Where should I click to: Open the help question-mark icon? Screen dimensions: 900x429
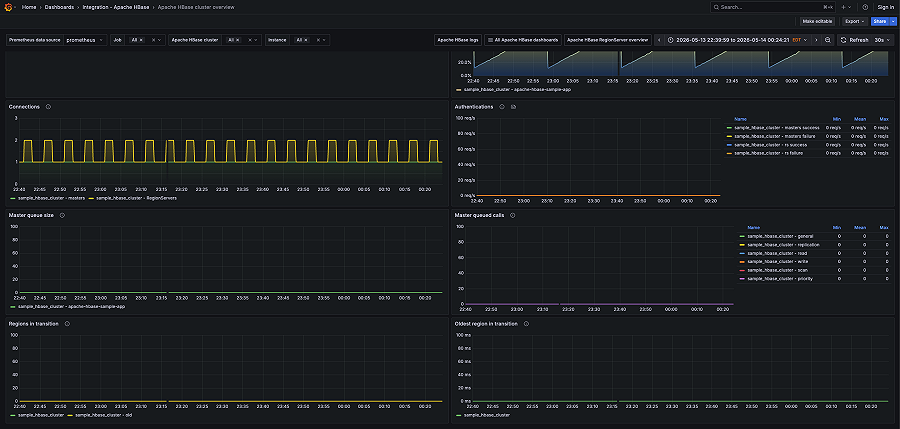(865, 7)
